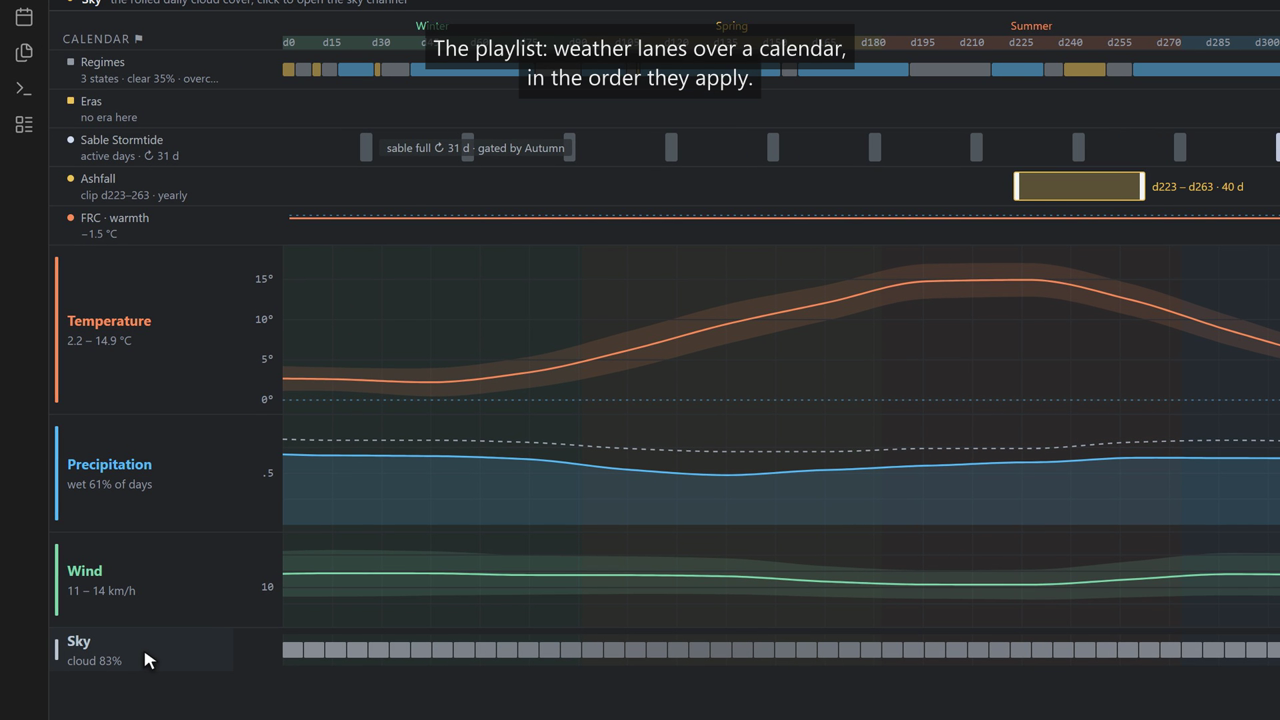The width and height of the screenshot is (1280, 720).
Task: Click the white dot icon beside Sable Stormtide
Action: tap(70, 140)
